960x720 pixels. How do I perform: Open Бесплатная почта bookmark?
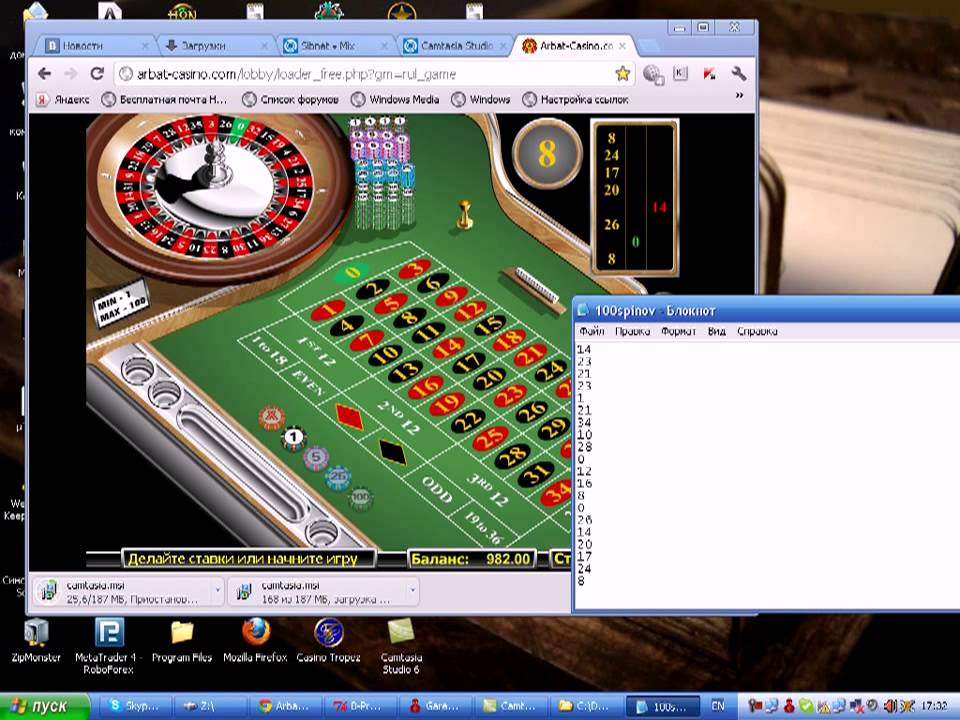coord(165,99)
